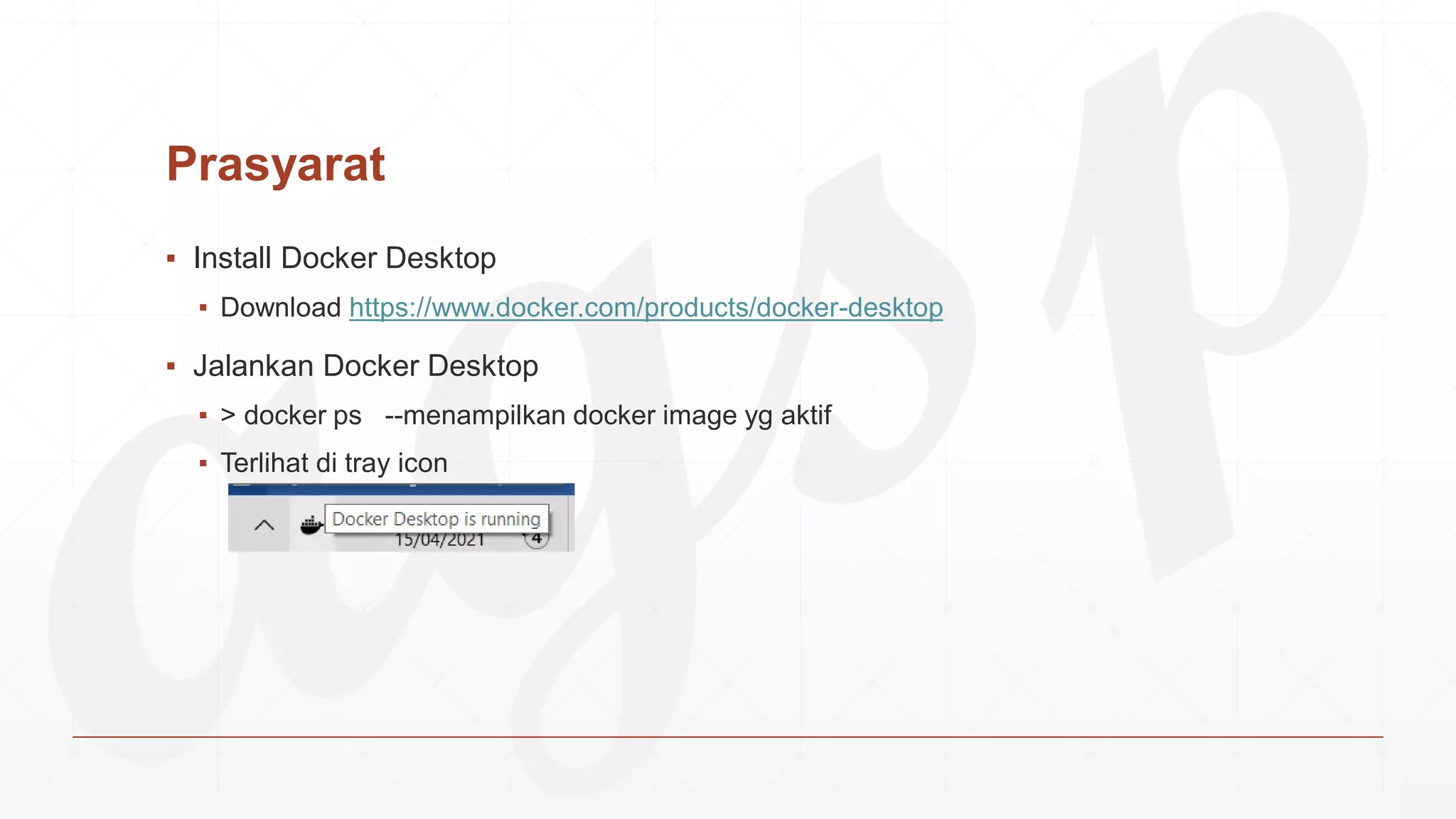Click the tray screenshot thumbnail's blue title strip
The height and width of the screenshot is (819, 1456).
pos(401,489)
